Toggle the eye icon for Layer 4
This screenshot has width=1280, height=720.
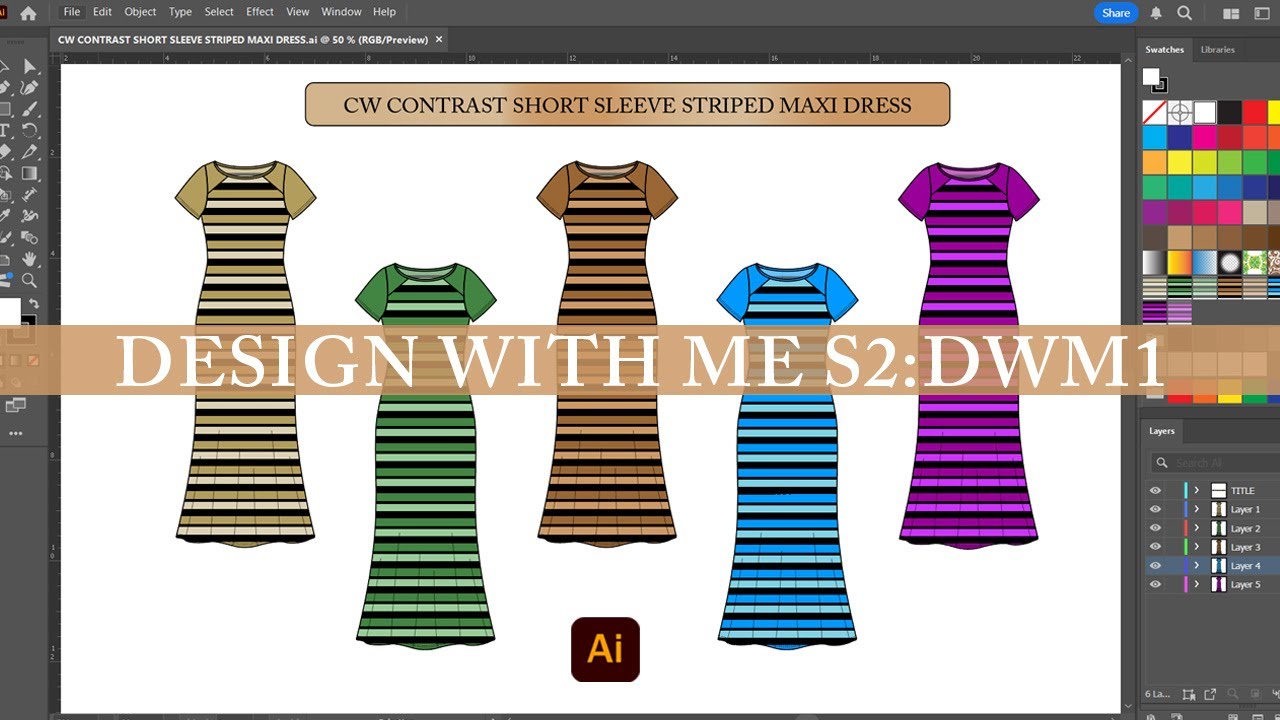point(1155,566)
